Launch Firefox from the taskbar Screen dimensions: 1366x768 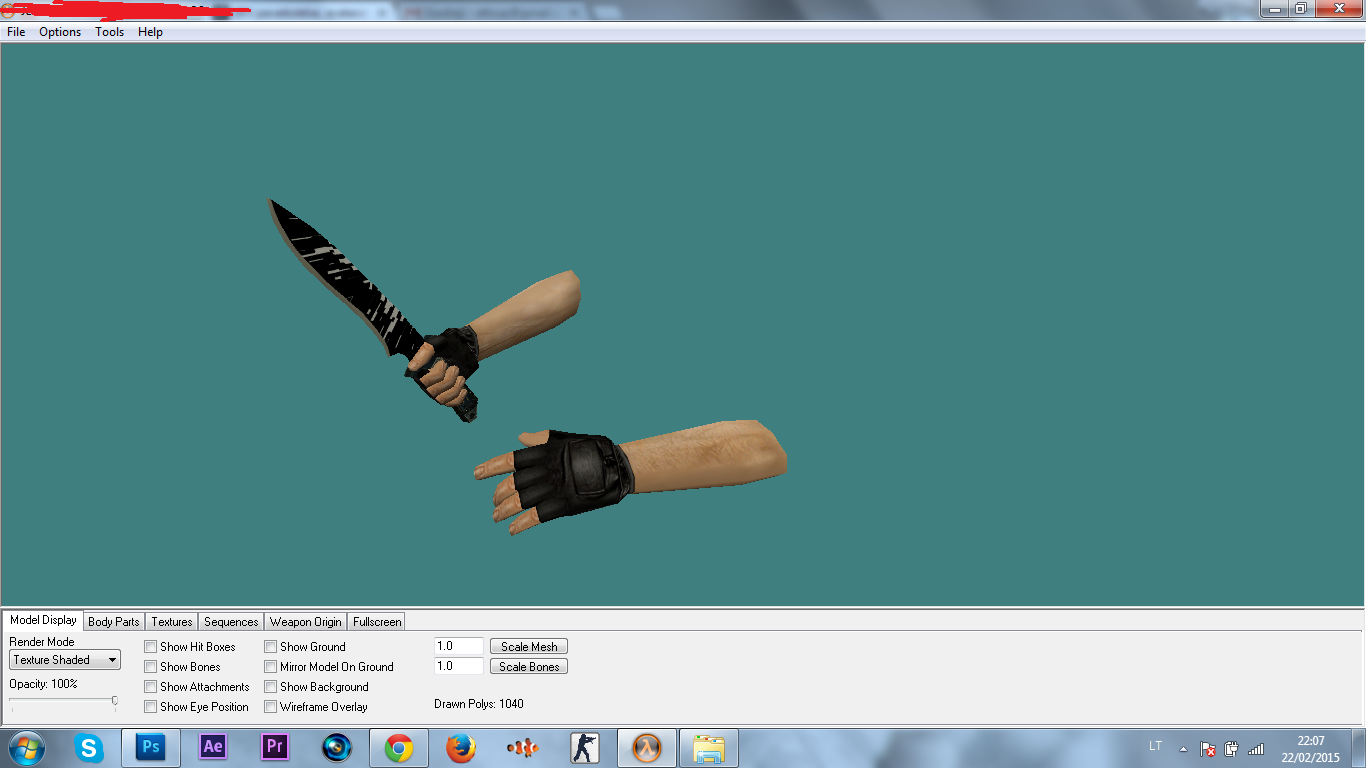coord(461,748)
